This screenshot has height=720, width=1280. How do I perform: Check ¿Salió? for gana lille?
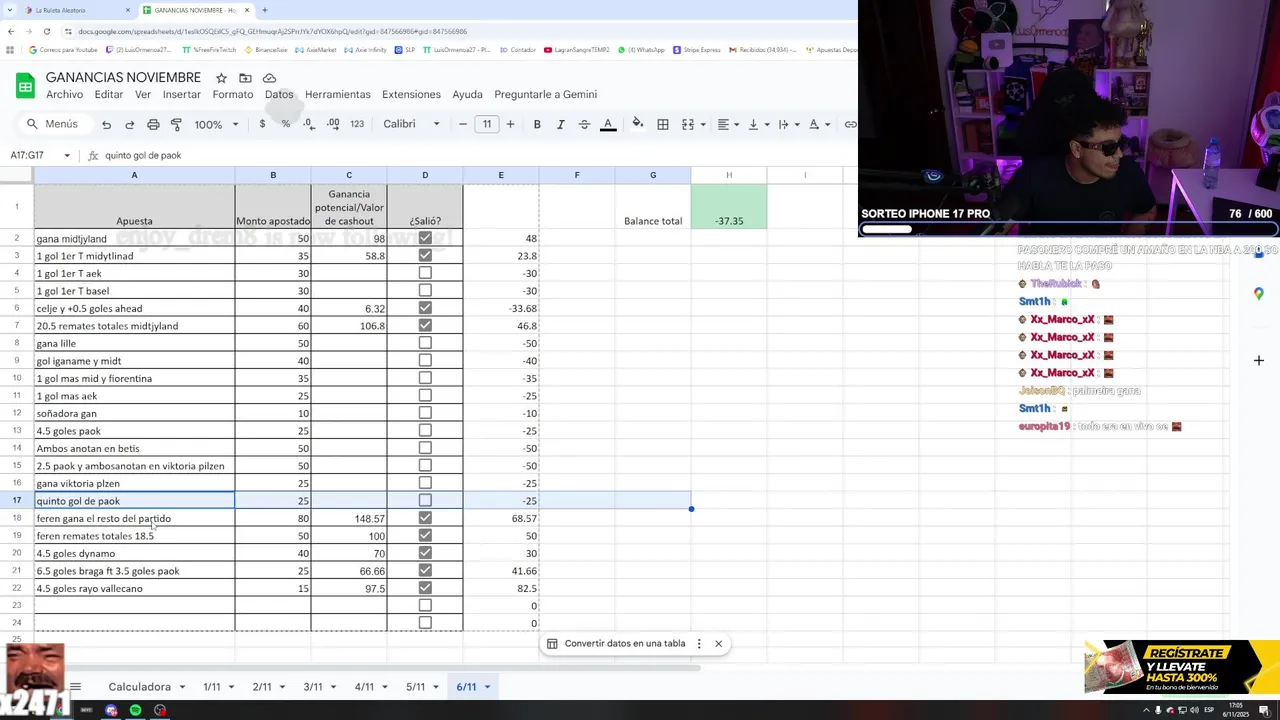click(425, 343)
